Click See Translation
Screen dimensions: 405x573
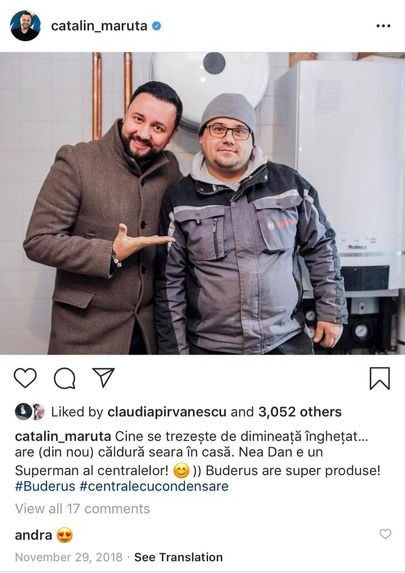pos(178,557)
